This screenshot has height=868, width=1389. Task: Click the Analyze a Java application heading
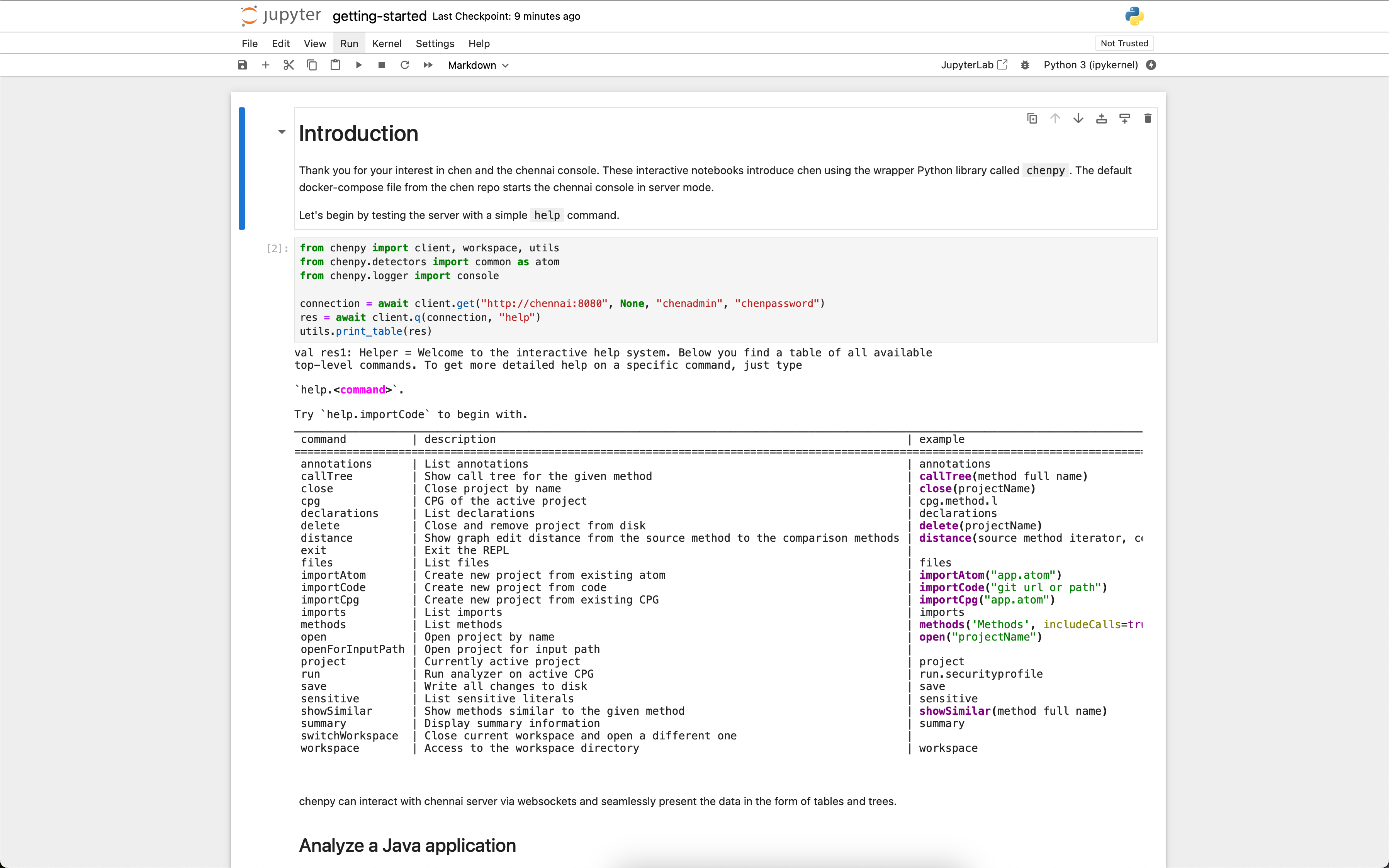(x=407, y=845)
